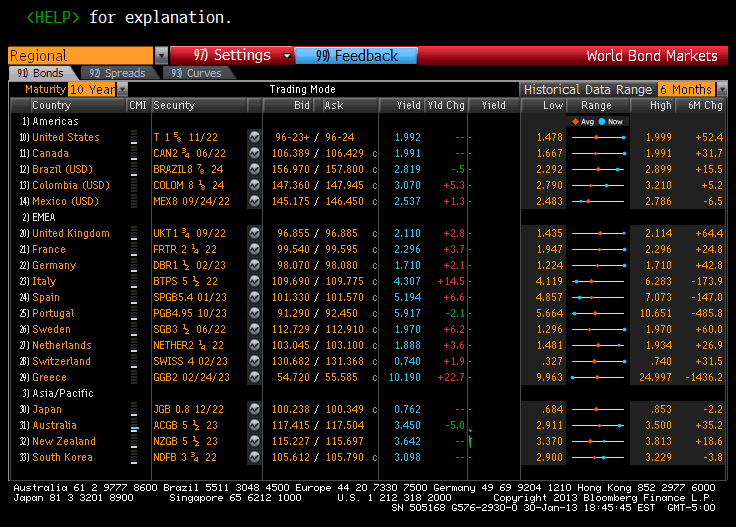
Task: Click the 6M Chg column header
Action: pyautogui.click(x=705, y=105)
